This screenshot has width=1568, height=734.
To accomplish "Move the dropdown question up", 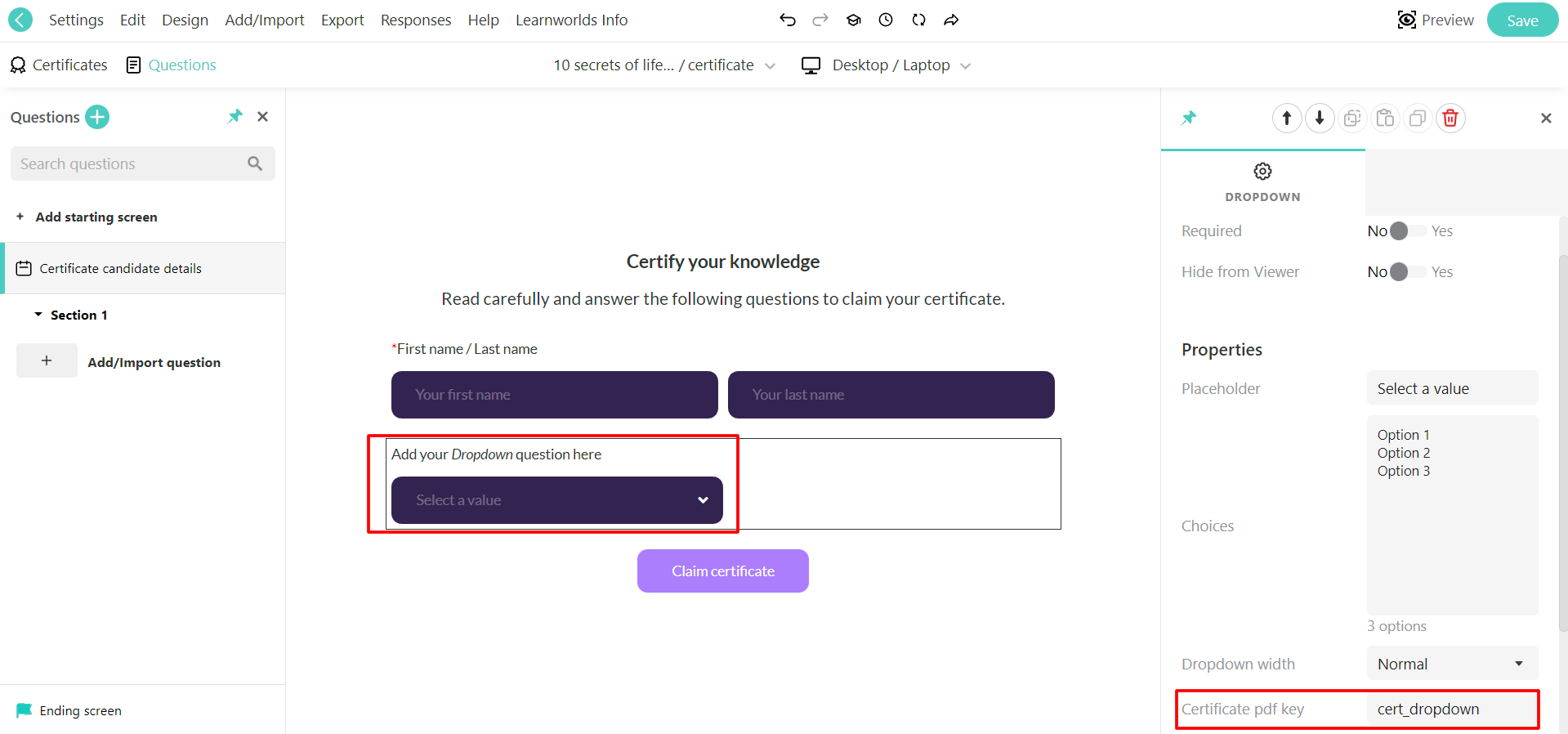I will (x=1287, y=118).
